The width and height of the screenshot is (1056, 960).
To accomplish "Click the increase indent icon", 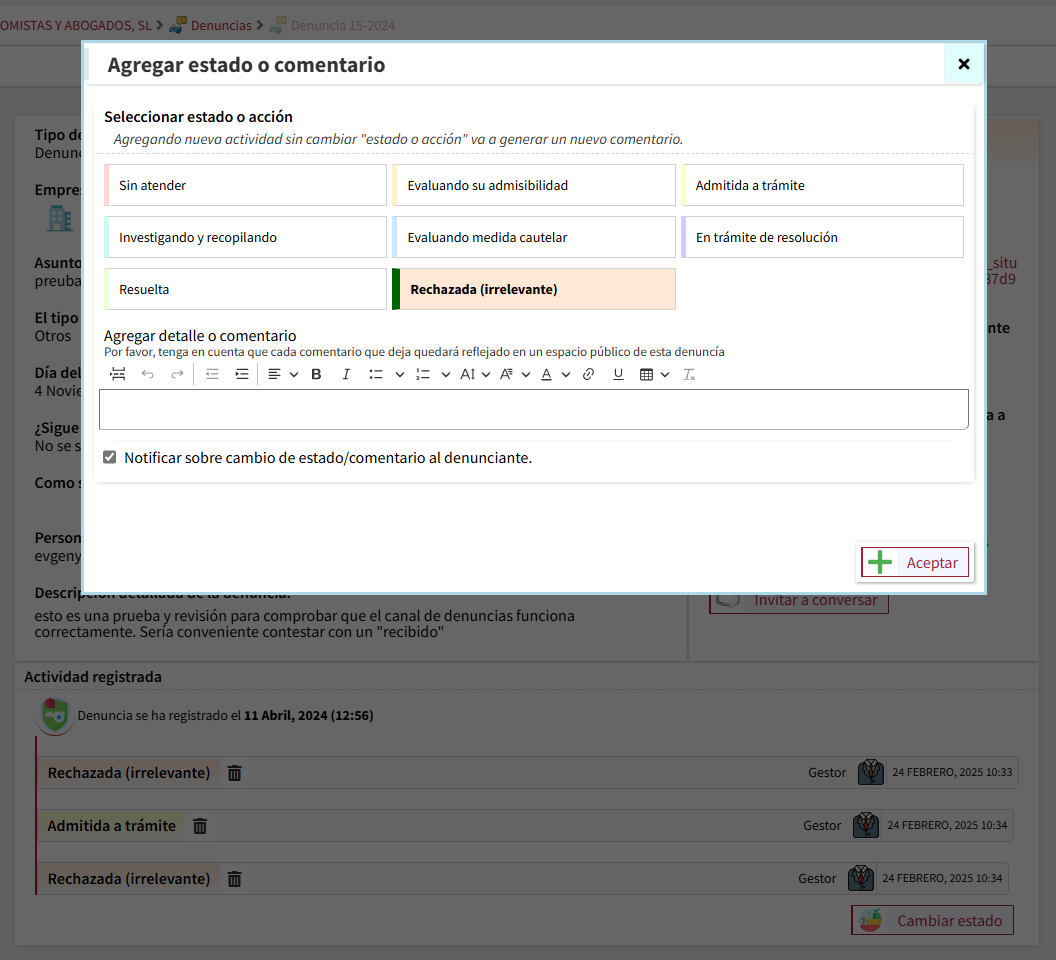I will click(x=241, y=374).
